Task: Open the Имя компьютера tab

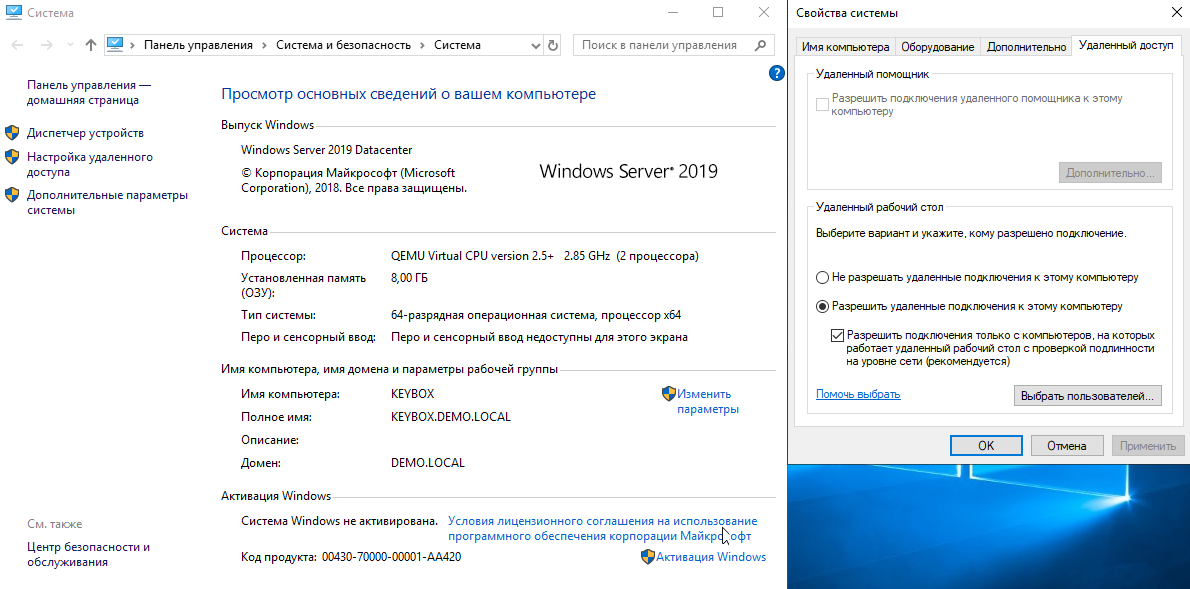Action: coord(845,47)
